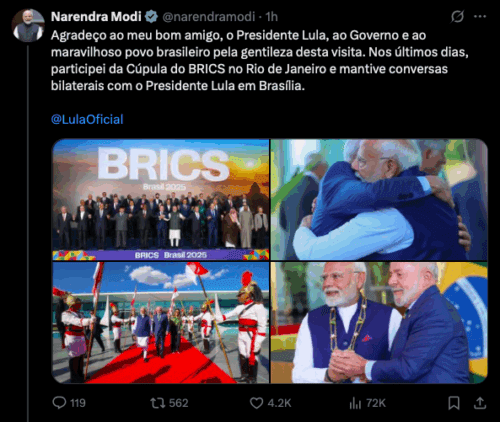View analytics via bar chart icon

[x=355, y=403]
